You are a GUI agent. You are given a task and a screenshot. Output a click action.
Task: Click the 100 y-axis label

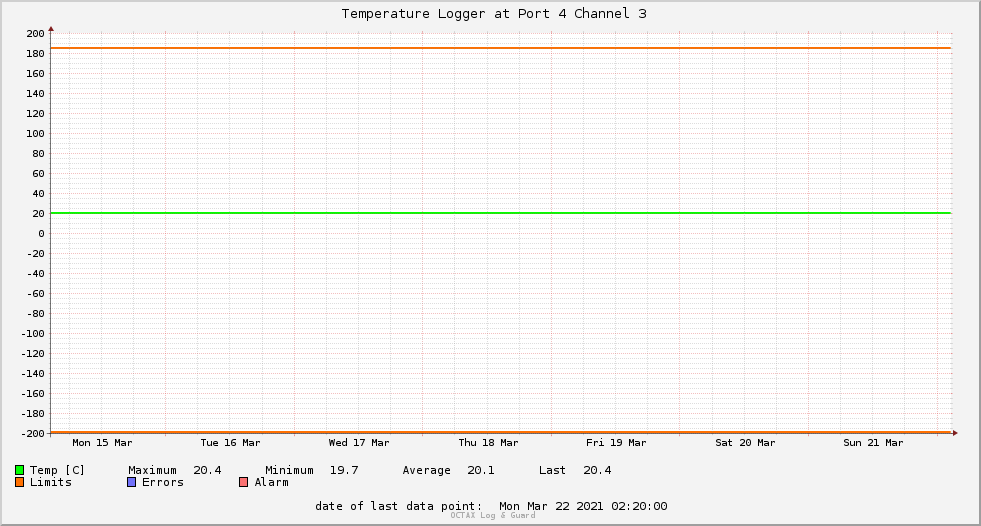(36, 134)
